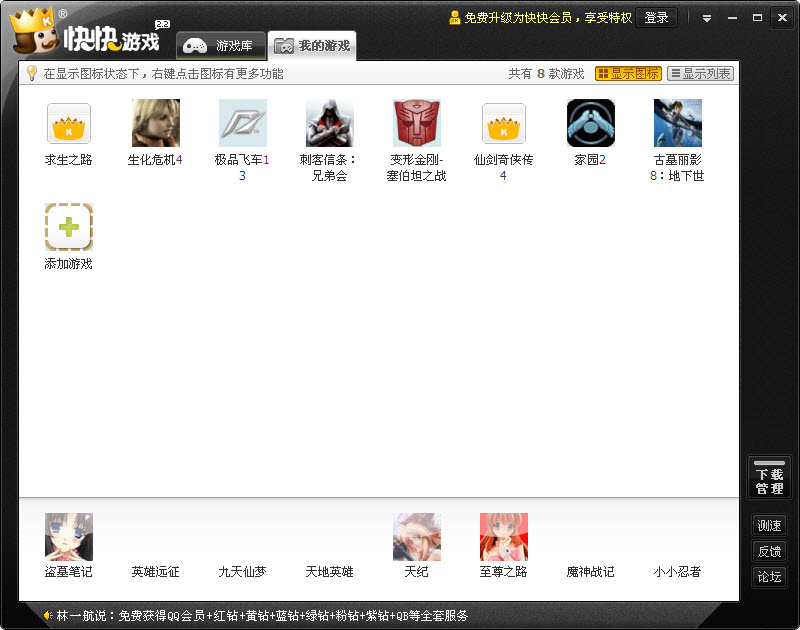Click the speaker announcement icon in status bar
The width and height of the screenshot is (800, 630).
coord(48,616)
